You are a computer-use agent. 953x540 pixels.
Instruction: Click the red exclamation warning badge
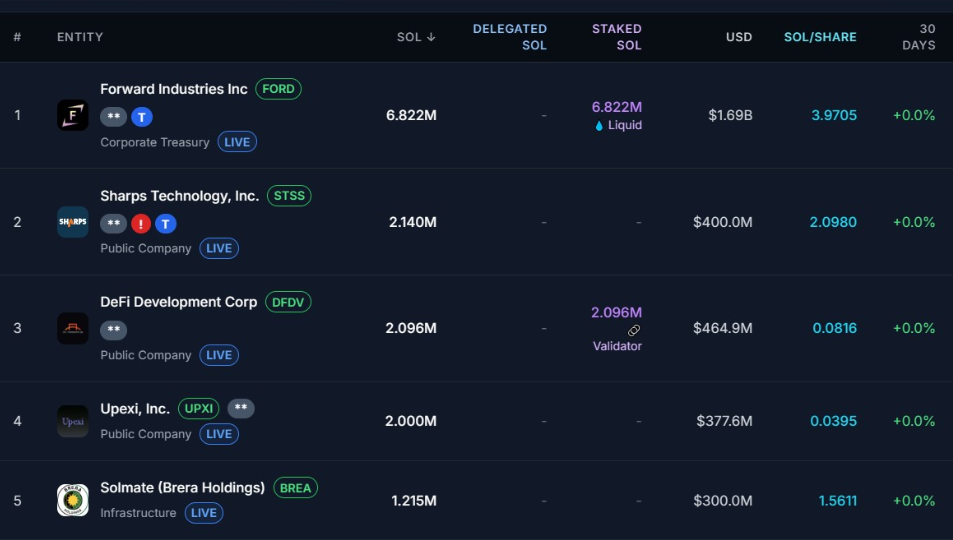click(141, 223)
